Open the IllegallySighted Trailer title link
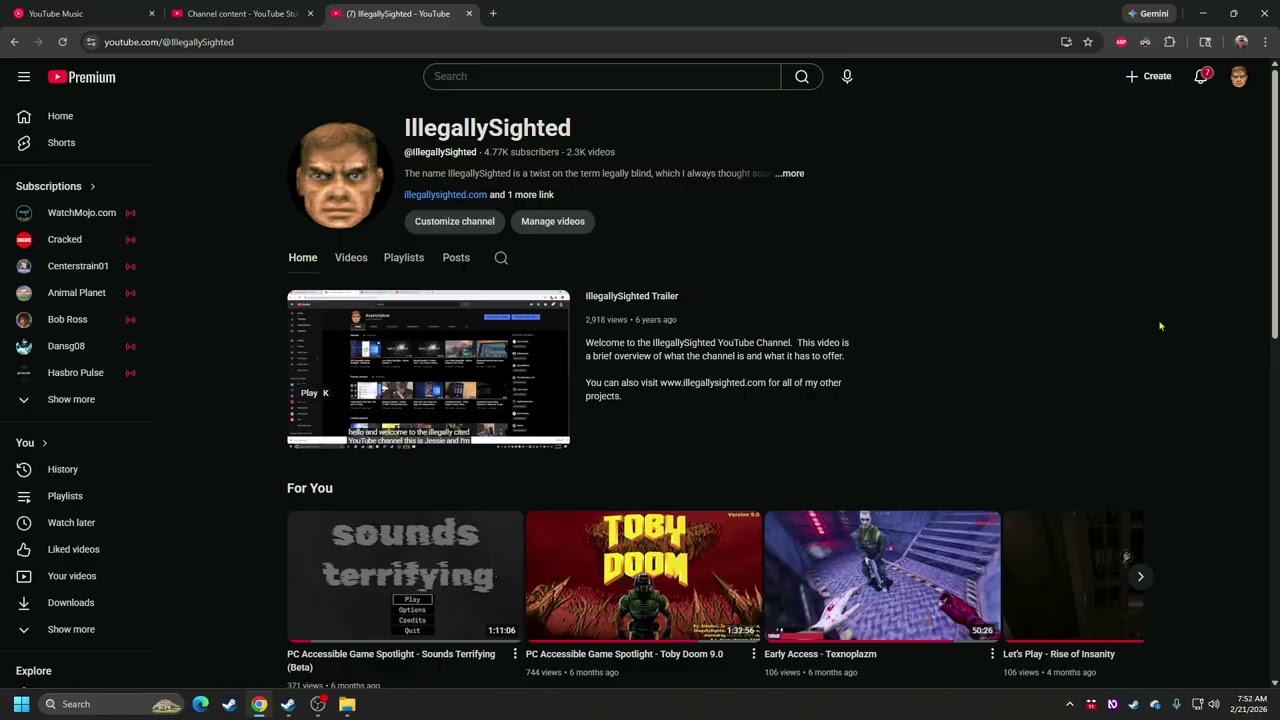The width and height of the screenshot is (1280, 720). coord(632,297)
